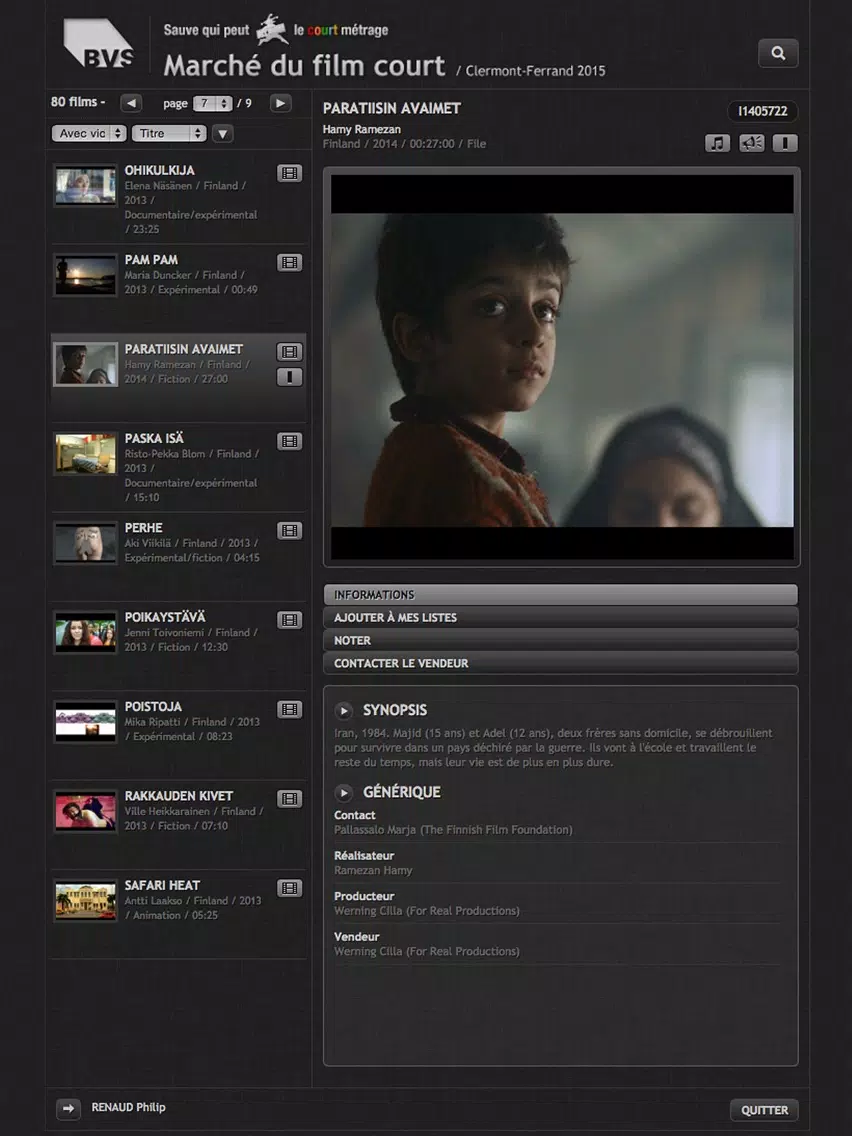Click the RAKKAUDEN KIVET title
The image size is (852, 1136).
[179, 795]
